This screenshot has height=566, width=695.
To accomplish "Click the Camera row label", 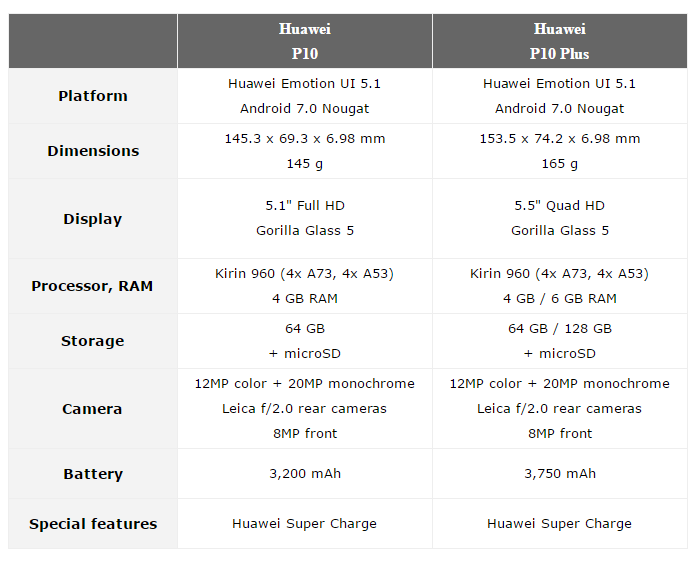I will 93,409.
